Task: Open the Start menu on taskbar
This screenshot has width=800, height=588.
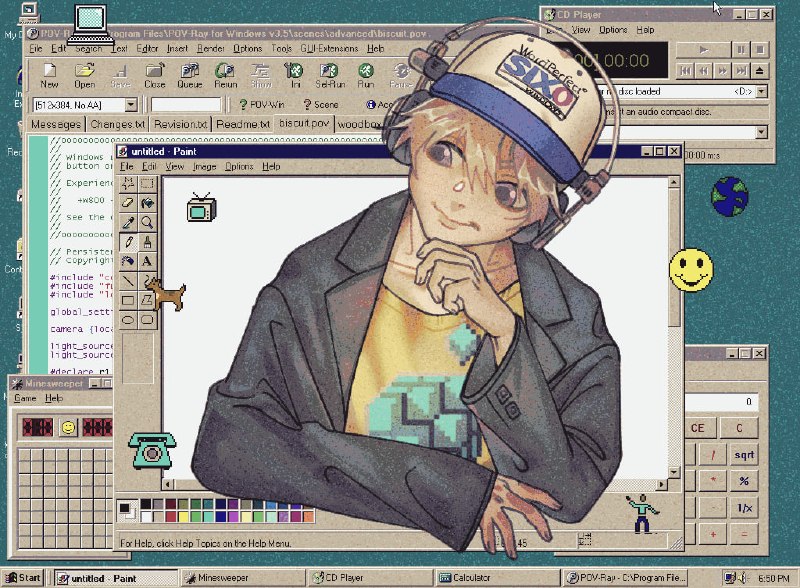Action: [x=23, y=578]
